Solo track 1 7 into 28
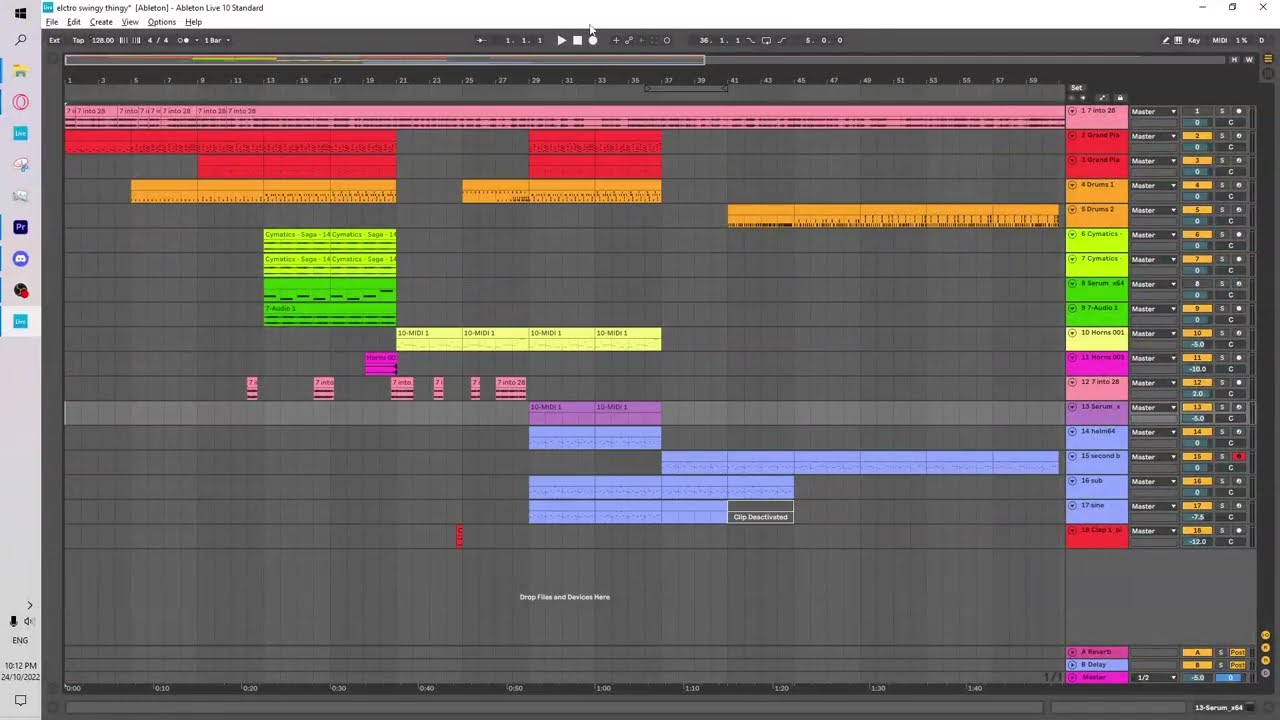Viewport: 1280px width, 720px height. click(1221, 111)
